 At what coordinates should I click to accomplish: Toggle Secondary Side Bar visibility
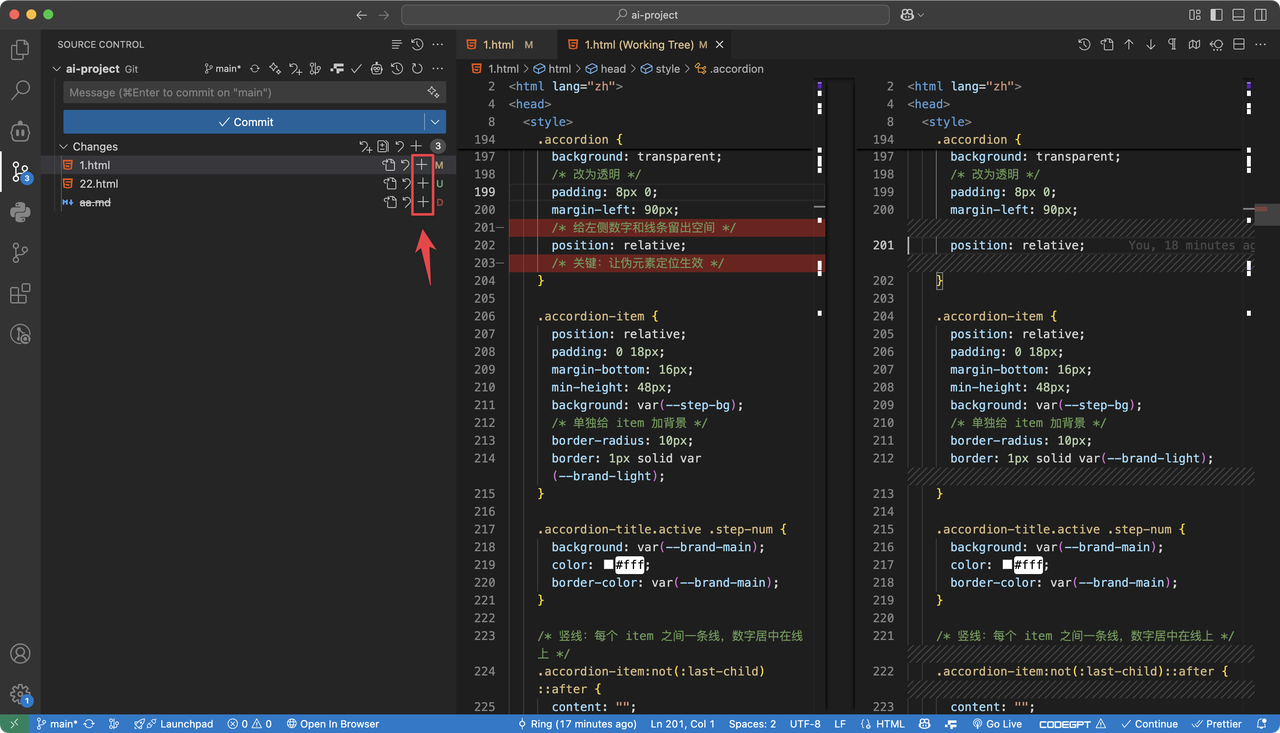(x=1260, y=15)
